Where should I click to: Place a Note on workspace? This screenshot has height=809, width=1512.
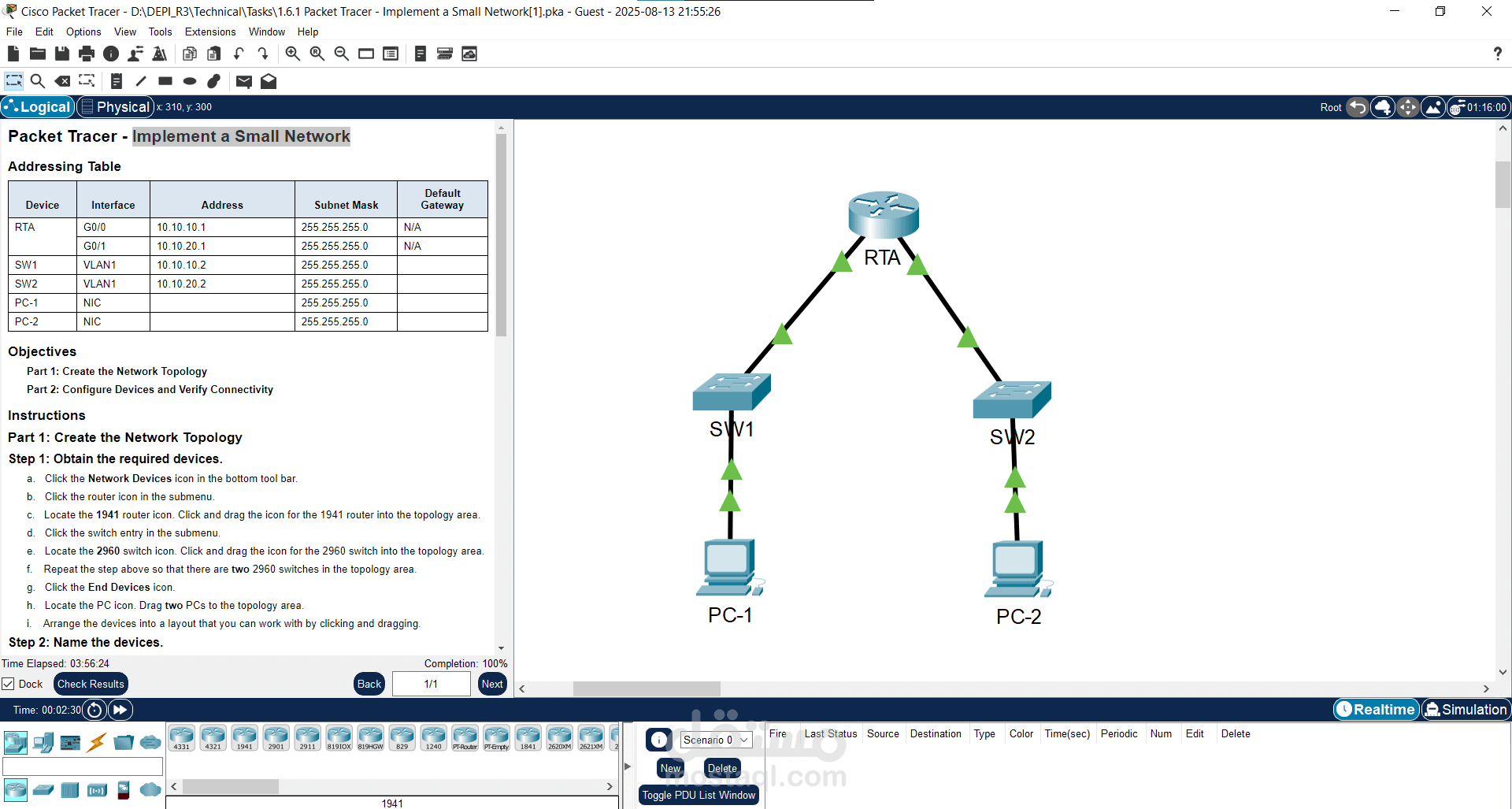117,81
